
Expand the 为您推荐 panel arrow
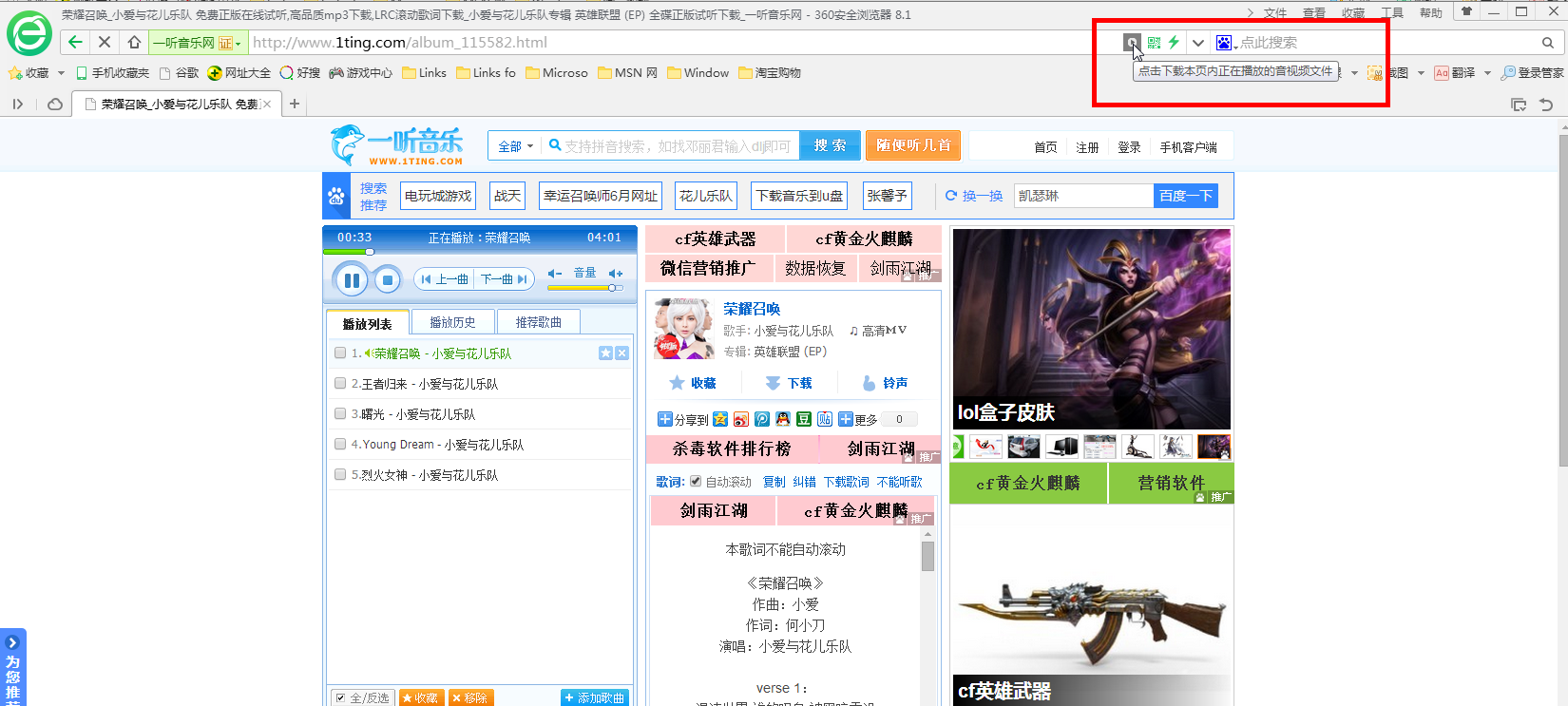coord(12,642)
